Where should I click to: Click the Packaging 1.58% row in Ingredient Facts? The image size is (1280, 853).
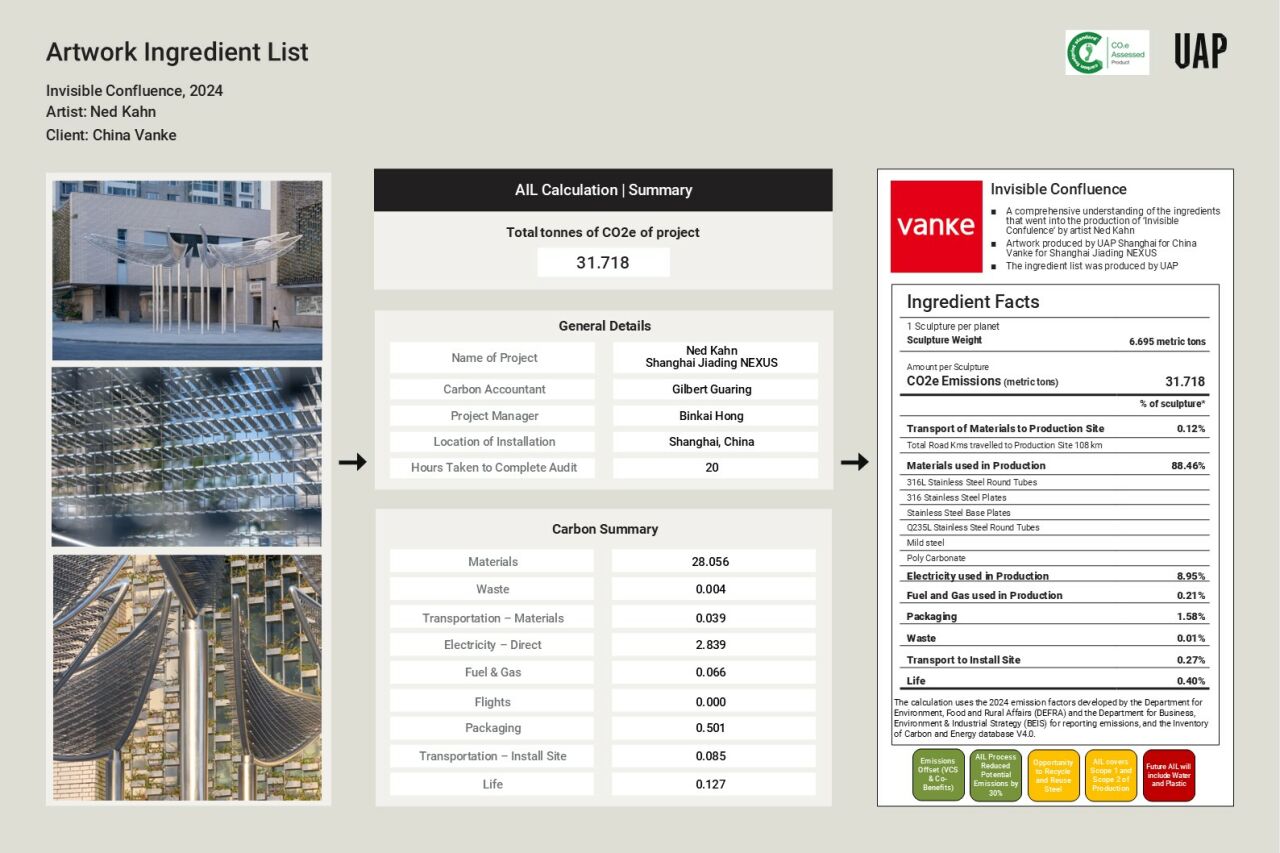[1055, 617]
